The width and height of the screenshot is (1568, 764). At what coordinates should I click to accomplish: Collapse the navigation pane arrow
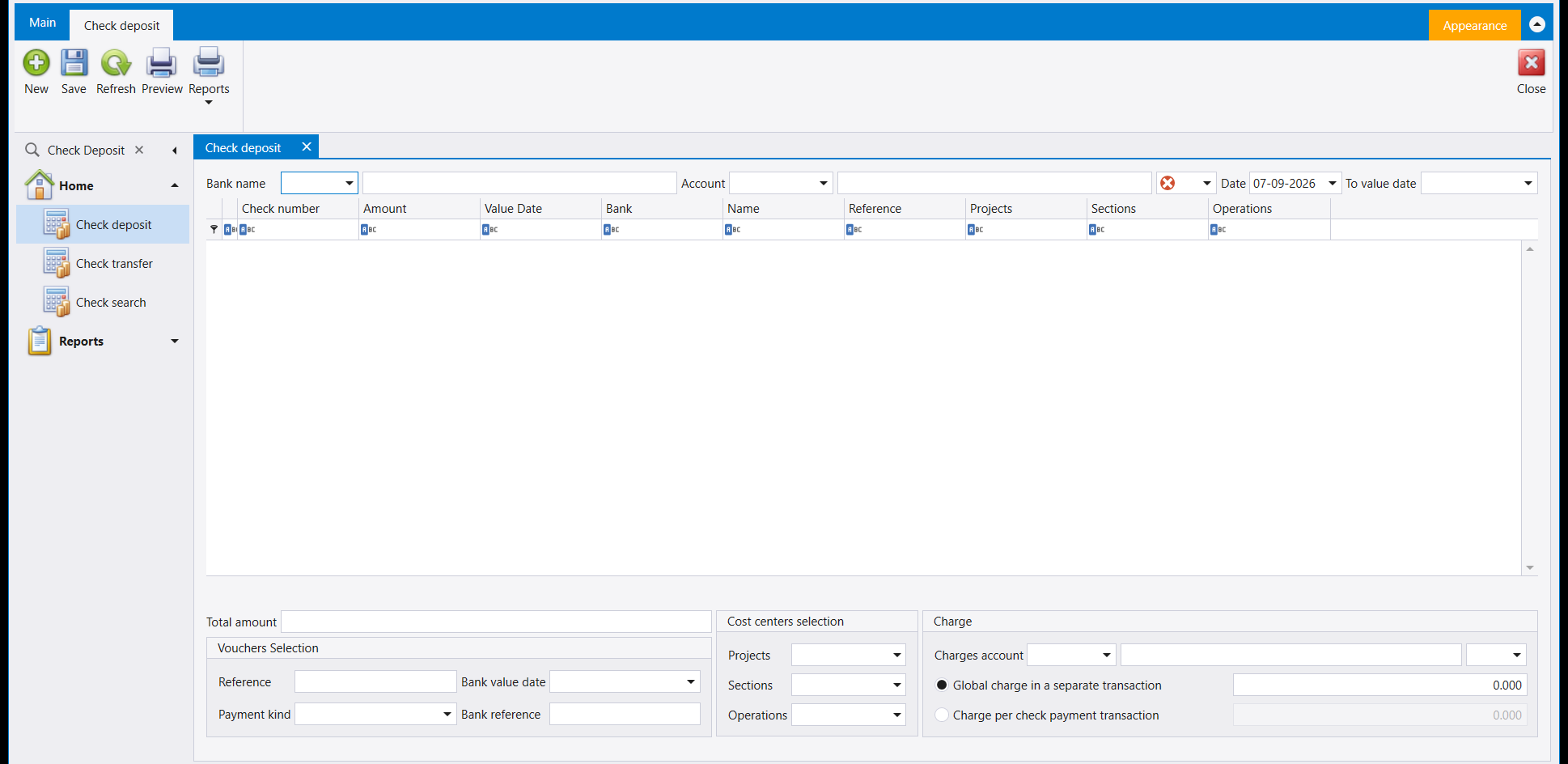tap(175, 151)
